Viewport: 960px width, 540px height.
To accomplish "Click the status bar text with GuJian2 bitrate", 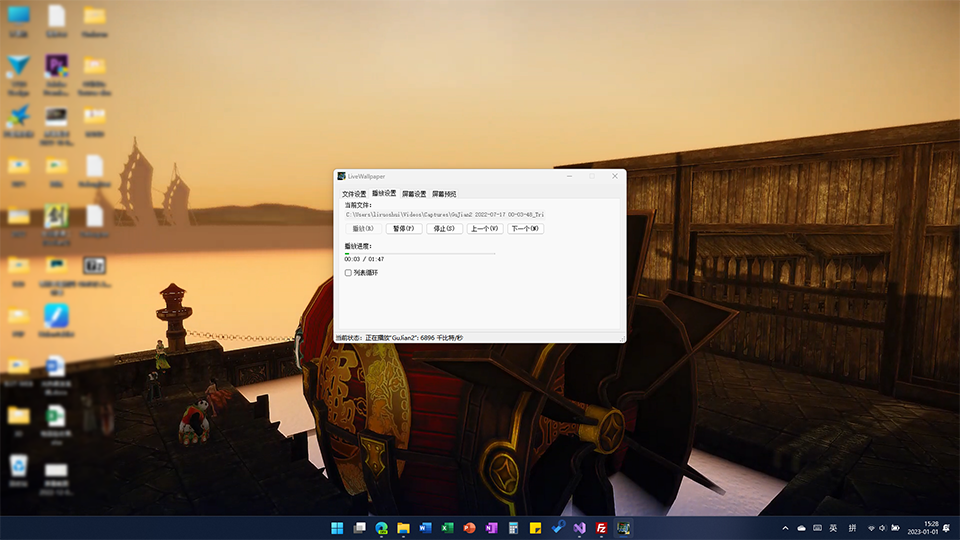I will 399,337.
